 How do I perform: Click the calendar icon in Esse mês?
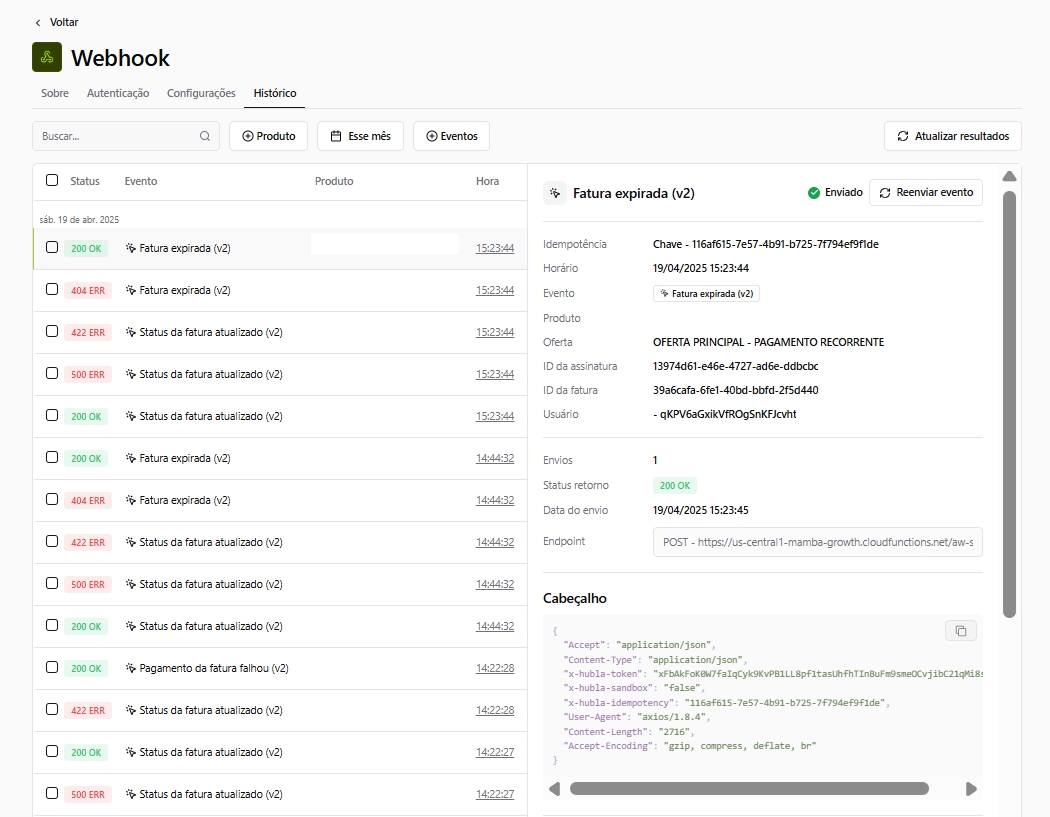pos(336,136)
